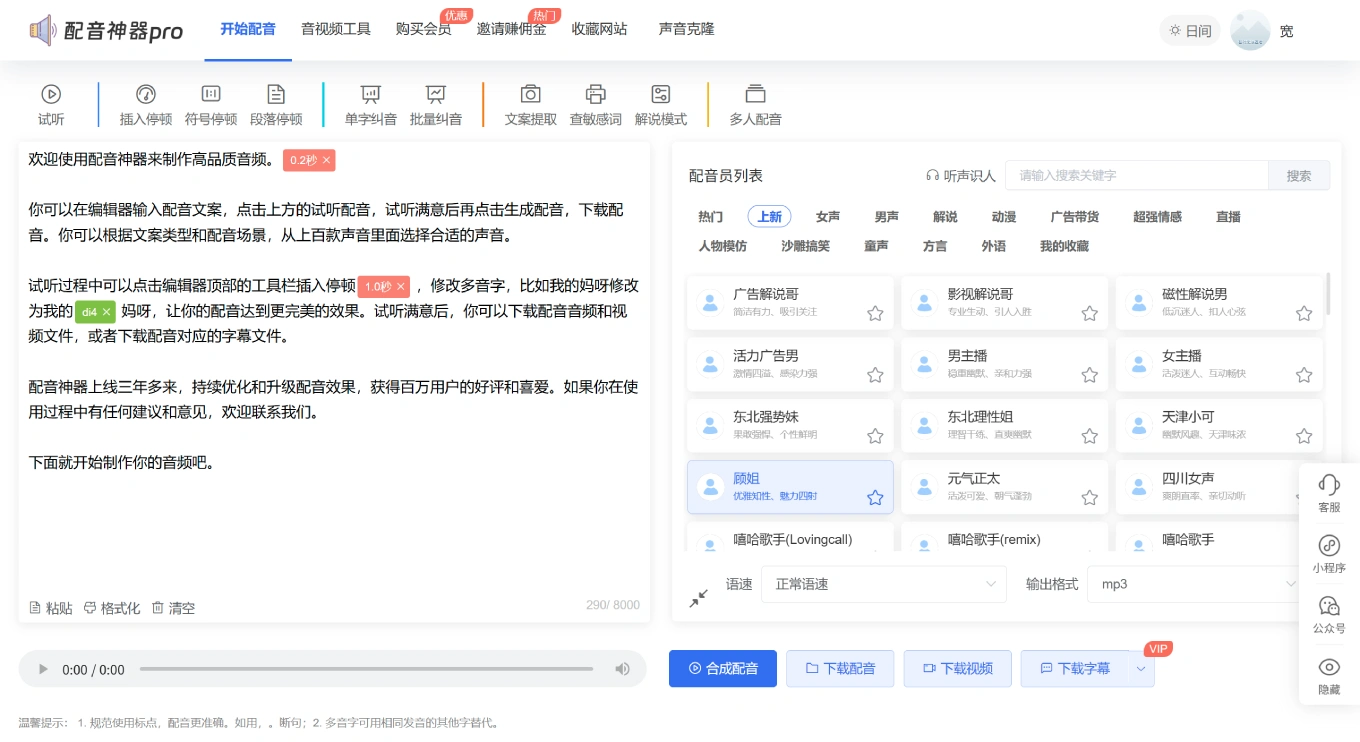Screen dimensions: 1360x742
Task: Enable the 解说模式 narration mode tool
Action: coord(661,105)
